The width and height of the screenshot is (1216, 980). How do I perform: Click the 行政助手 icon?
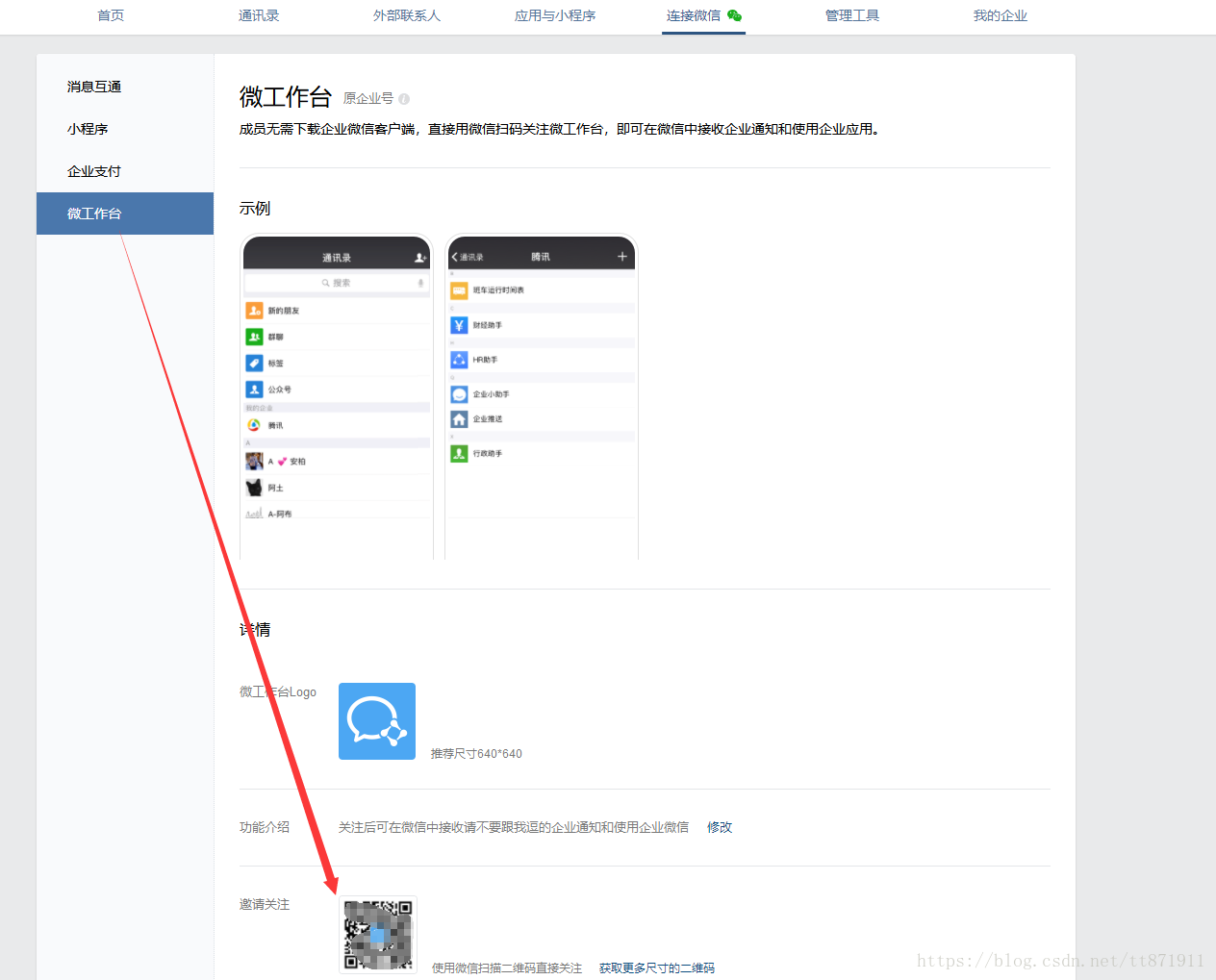459,453
